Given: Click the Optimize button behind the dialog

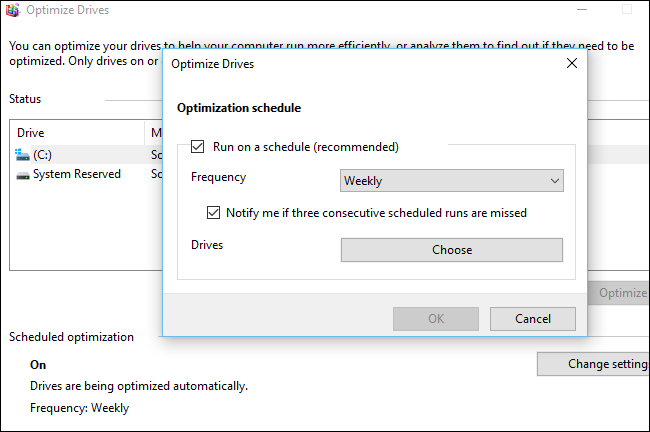Looking at the screenshot, I should tap(621, 293).
